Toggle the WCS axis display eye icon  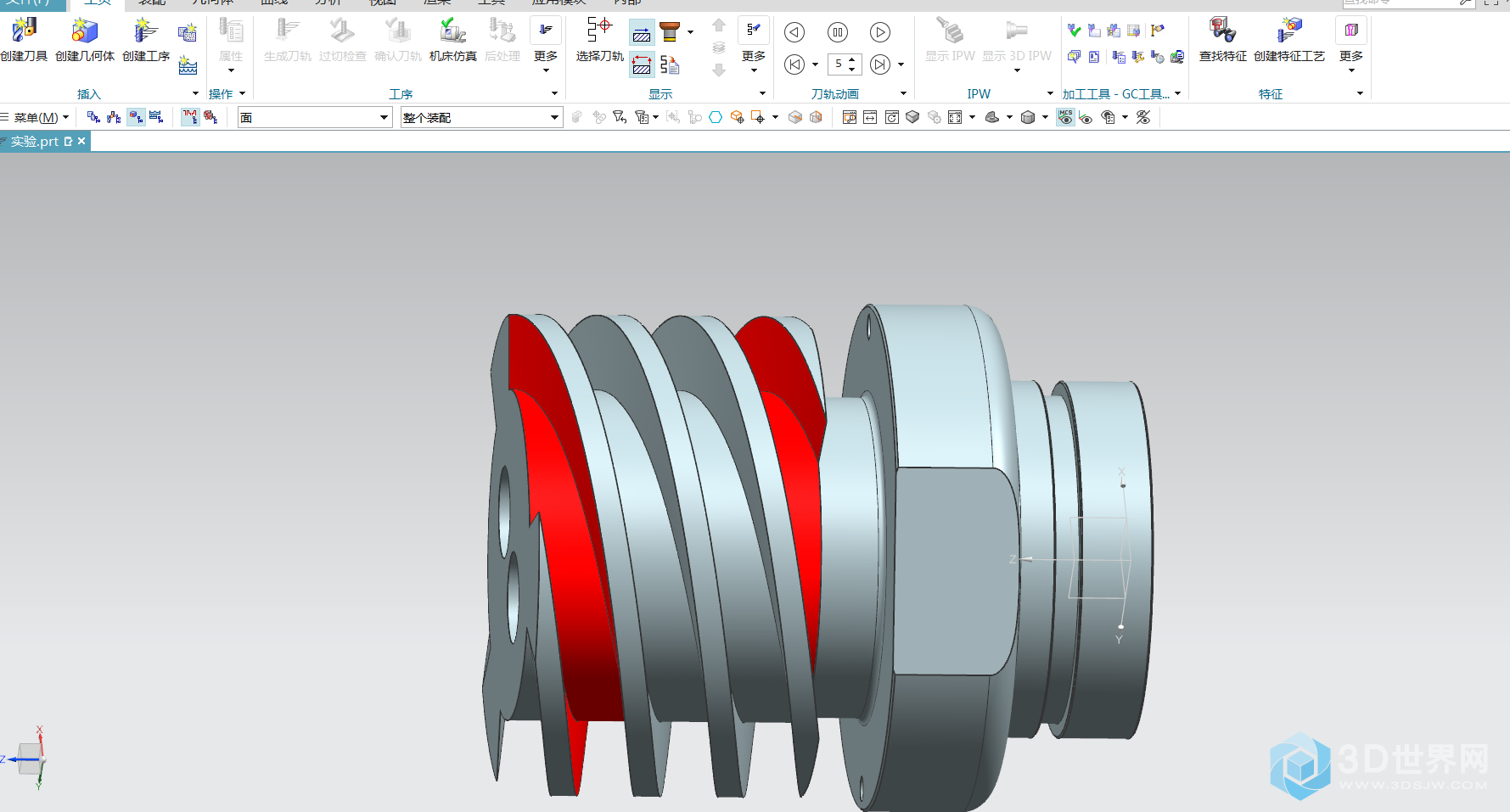(1086, 117)
